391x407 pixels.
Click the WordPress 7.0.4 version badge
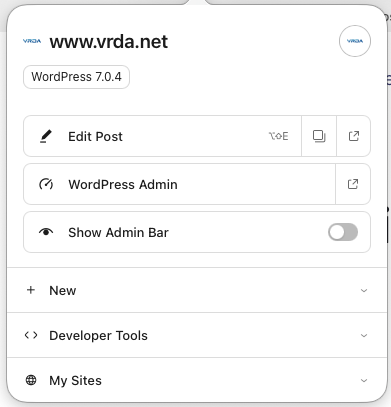(x=76, y=77)
